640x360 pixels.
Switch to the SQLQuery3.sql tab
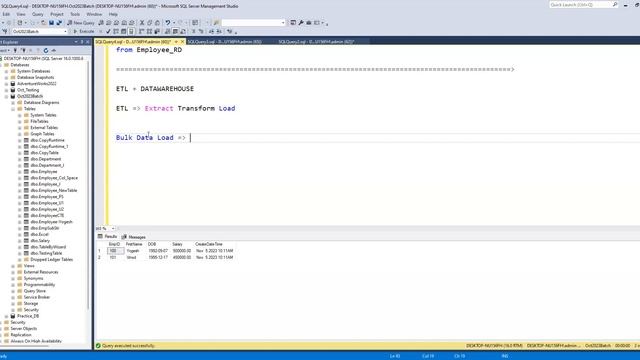pos(224,42)
